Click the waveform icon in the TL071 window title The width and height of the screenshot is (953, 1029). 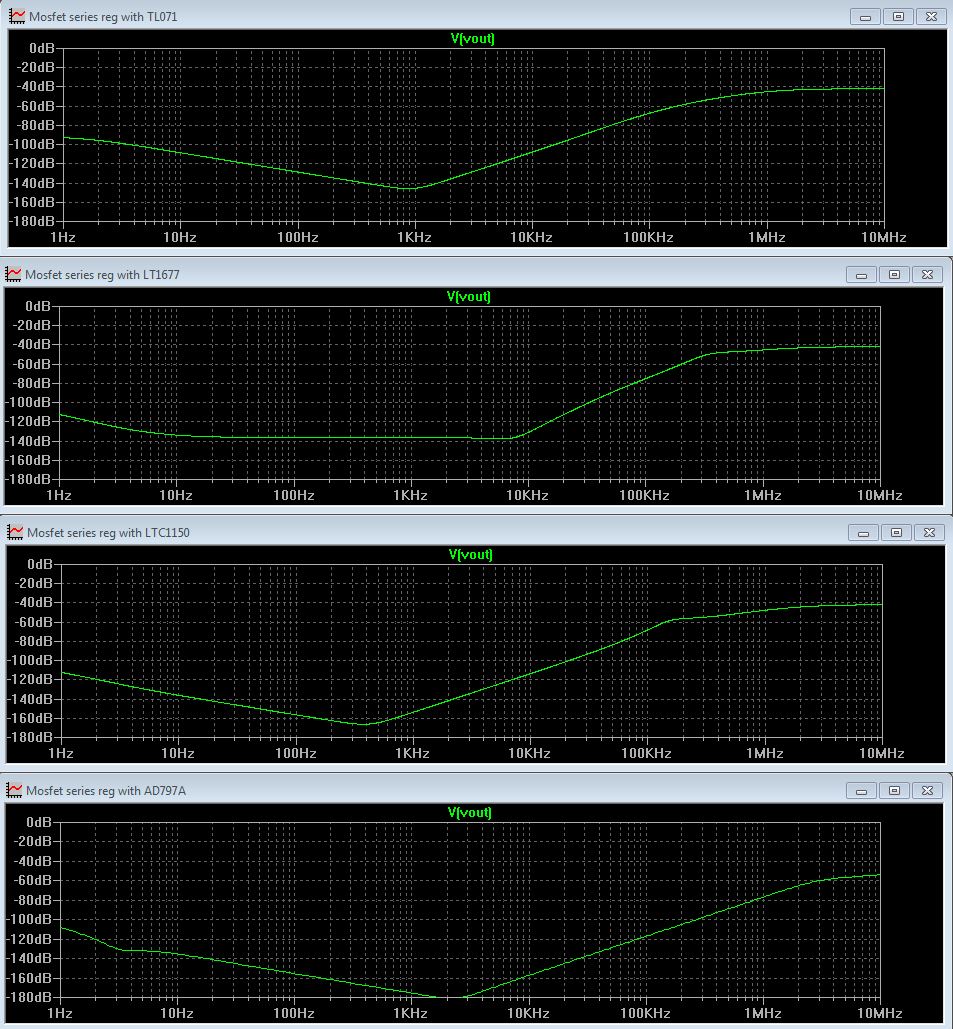point(16,16)
